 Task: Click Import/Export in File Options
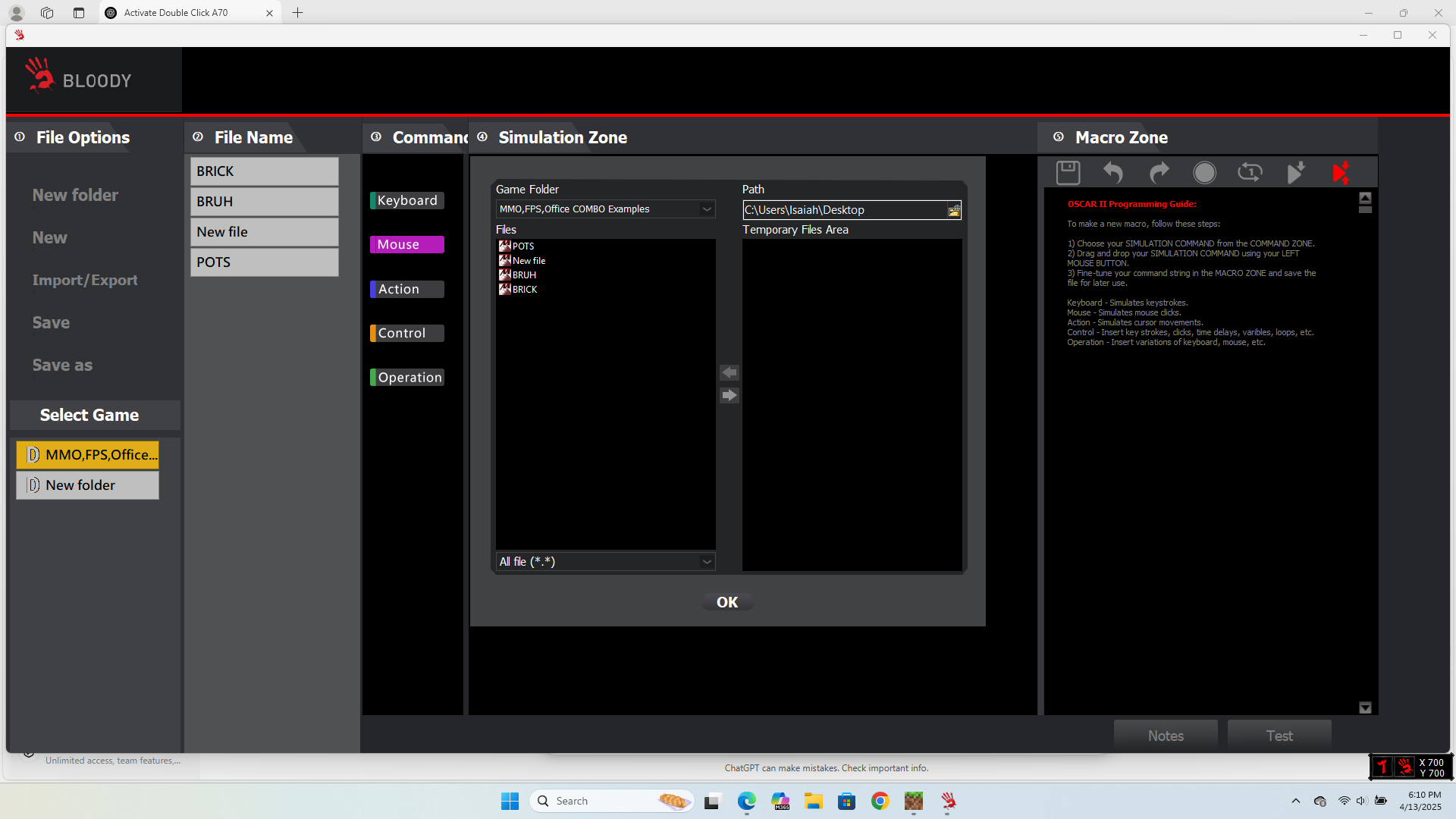pos(85,281)
